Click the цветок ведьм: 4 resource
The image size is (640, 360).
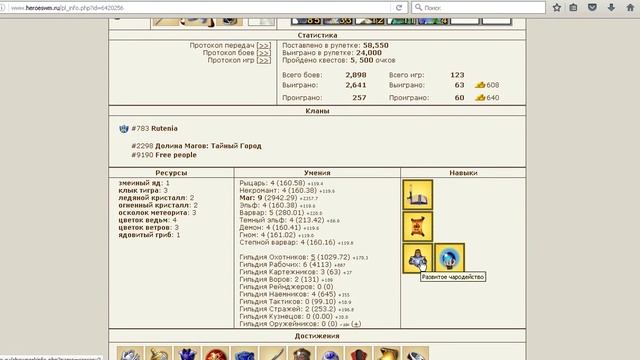[148, 220]
